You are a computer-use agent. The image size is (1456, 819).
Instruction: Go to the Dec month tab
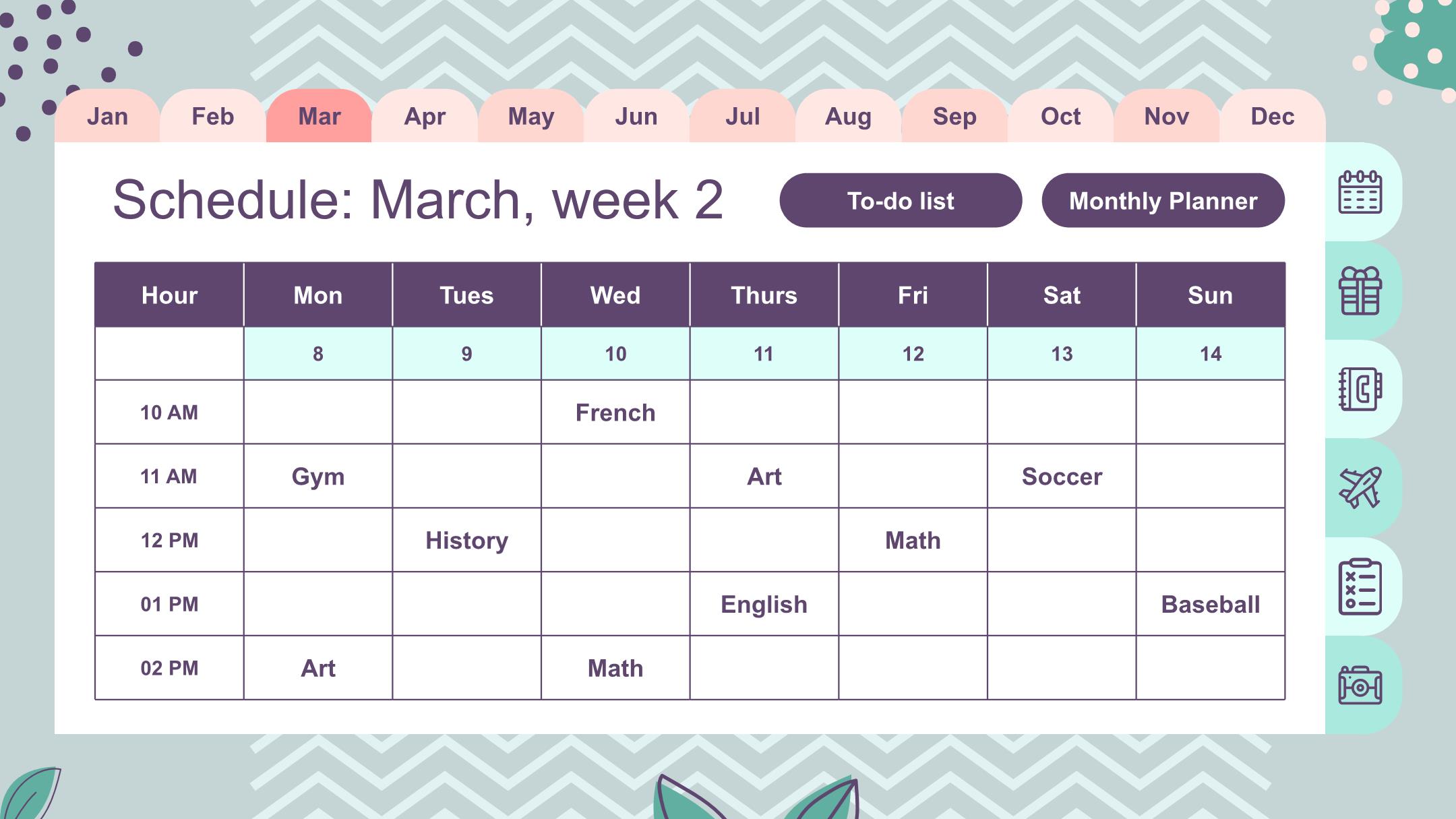[1273, 116]
